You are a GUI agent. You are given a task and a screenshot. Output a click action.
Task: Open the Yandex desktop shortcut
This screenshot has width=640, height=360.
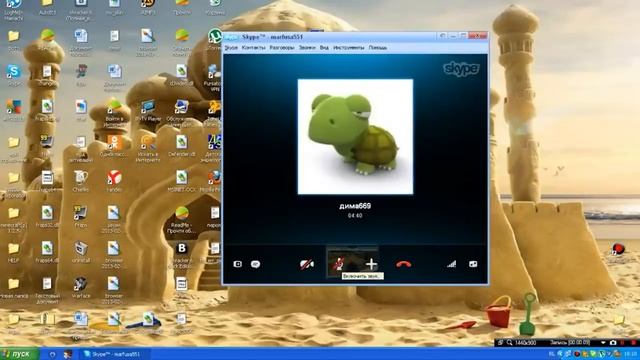point(114,178)
